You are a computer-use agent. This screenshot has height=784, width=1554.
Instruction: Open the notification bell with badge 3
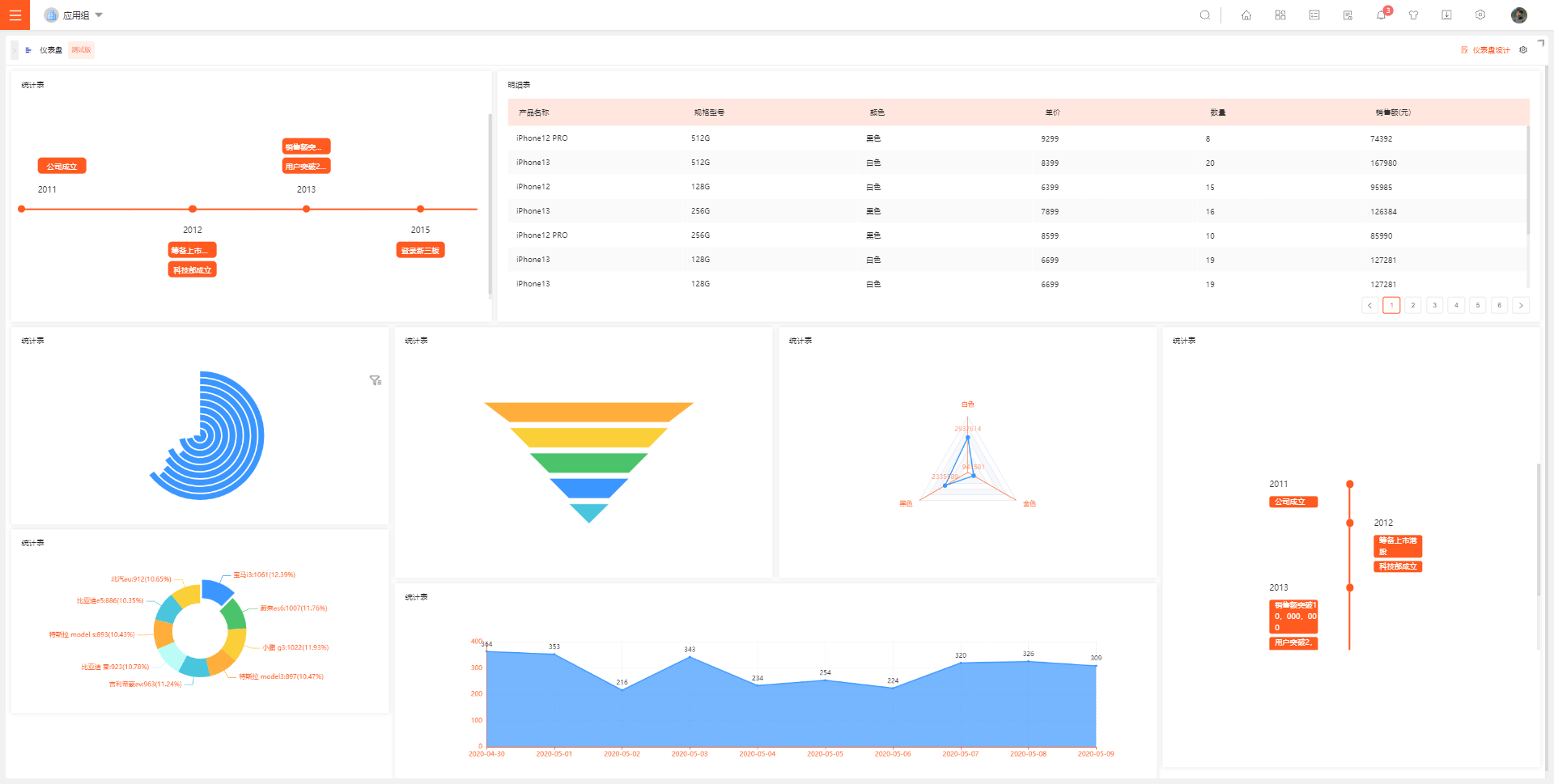pyautogui.click(x=1382, y=15)
